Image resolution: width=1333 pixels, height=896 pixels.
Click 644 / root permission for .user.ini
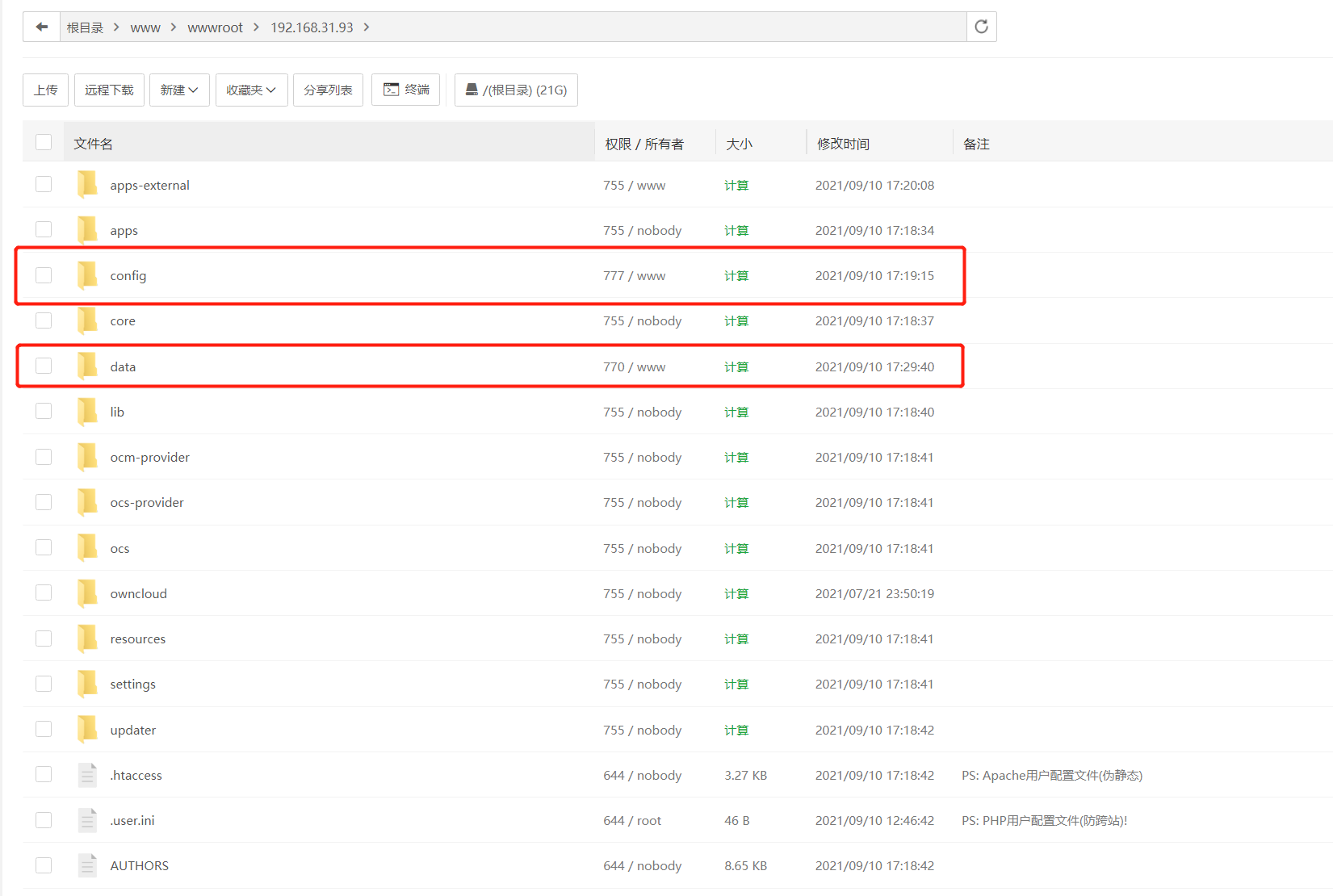point(632,820)
